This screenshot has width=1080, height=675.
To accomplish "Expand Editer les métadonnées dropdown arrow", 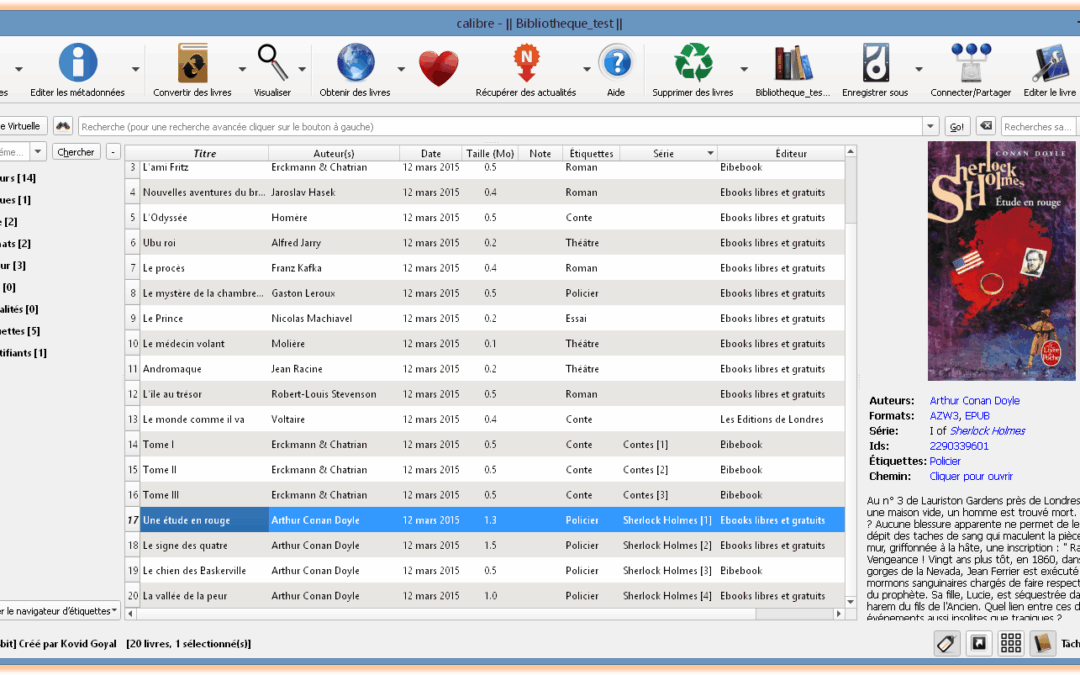I will 136,69.
